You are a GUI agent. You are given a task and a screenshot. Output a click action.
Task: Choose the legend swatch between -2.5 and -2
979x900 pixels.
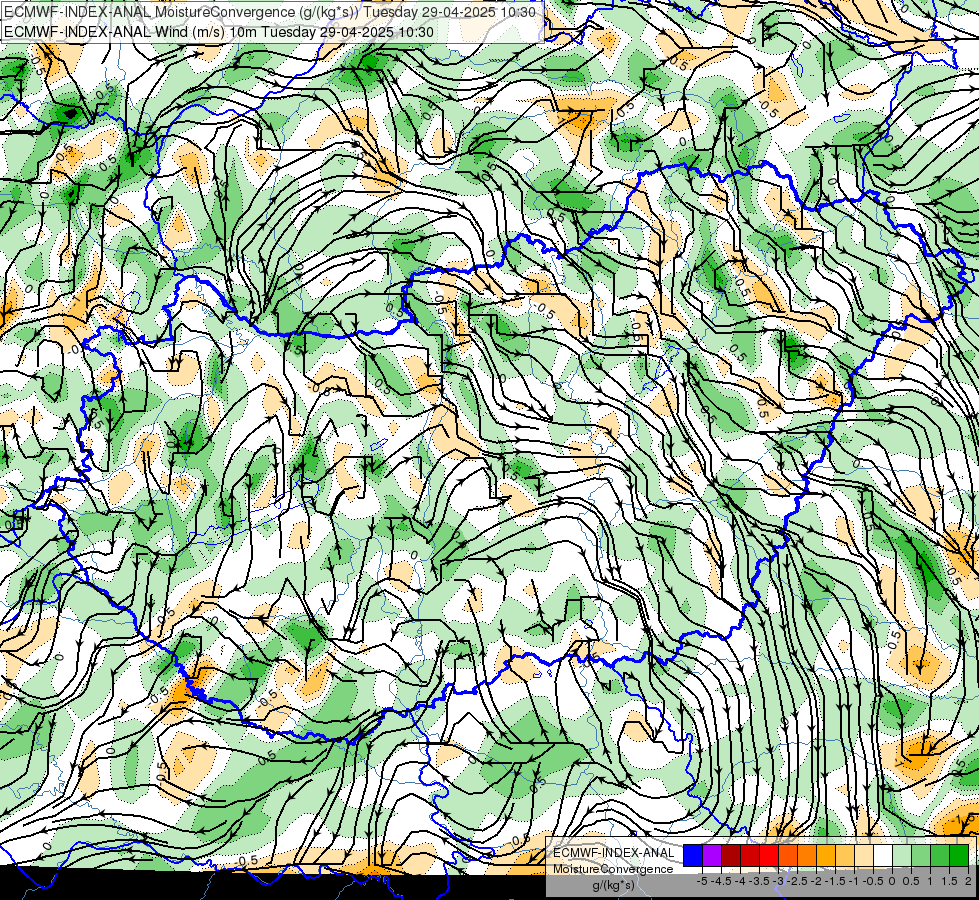(807, 856)
